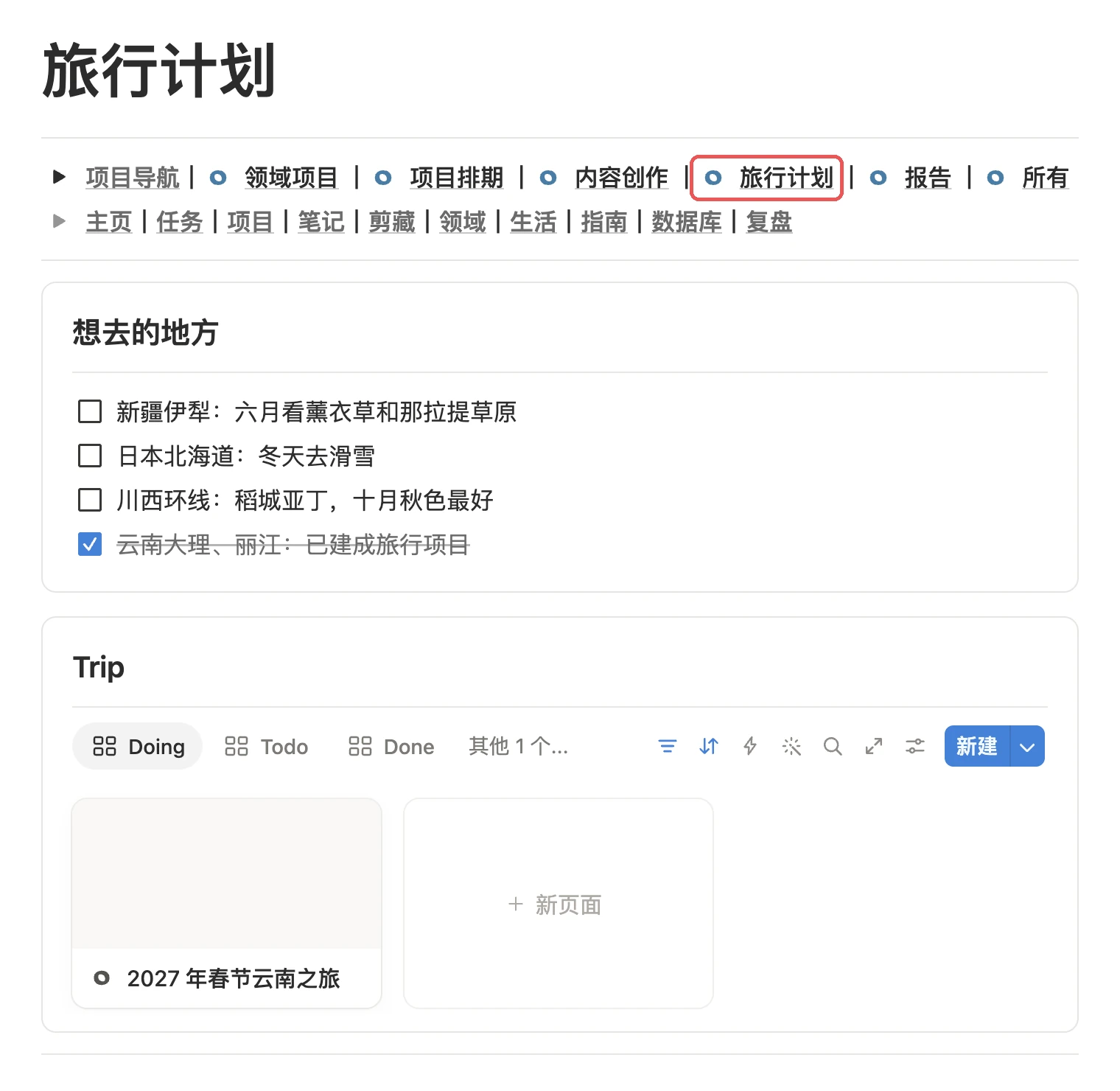Screen dimensions: 1120x1091
Task: Go to the 领域 link
Action: pyautogui.click(x=463, y=222)
